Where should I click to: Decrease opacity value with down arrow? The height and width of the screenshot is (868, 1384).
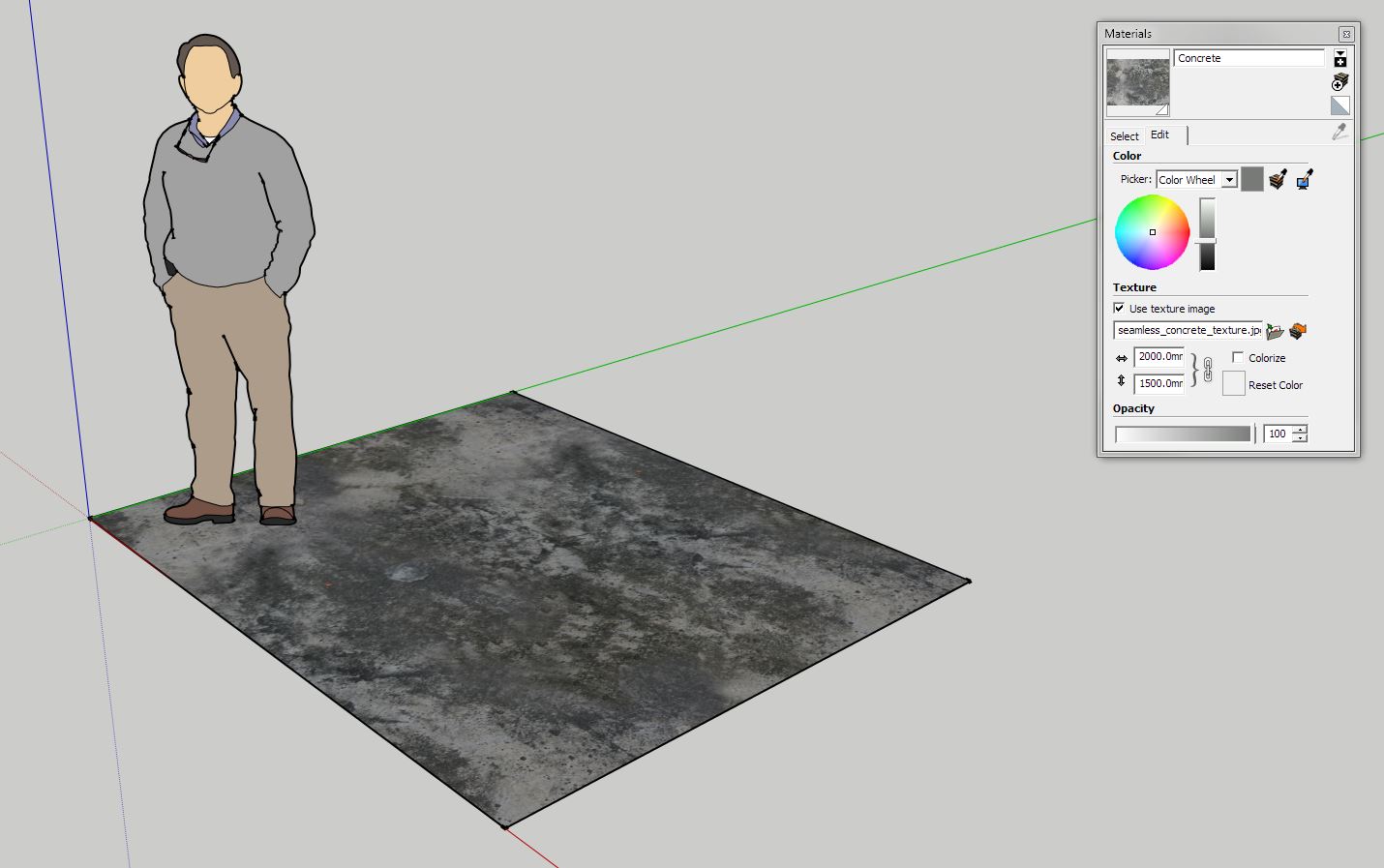(x=1300, y=438)
